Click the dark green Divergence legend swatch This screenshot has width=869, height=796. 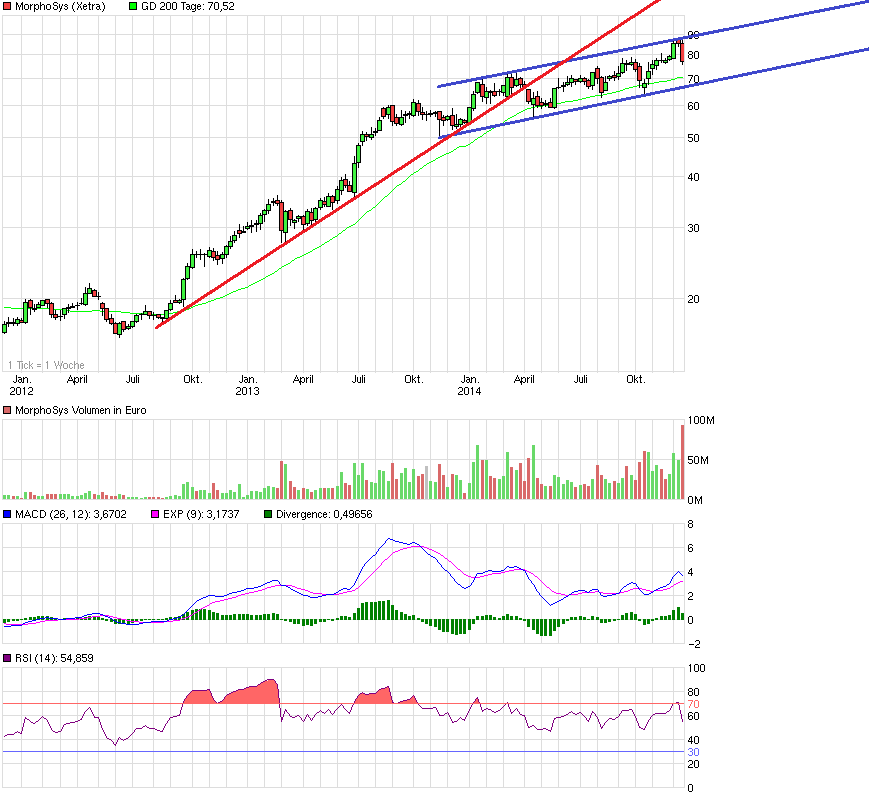click(x=268, y=514)
